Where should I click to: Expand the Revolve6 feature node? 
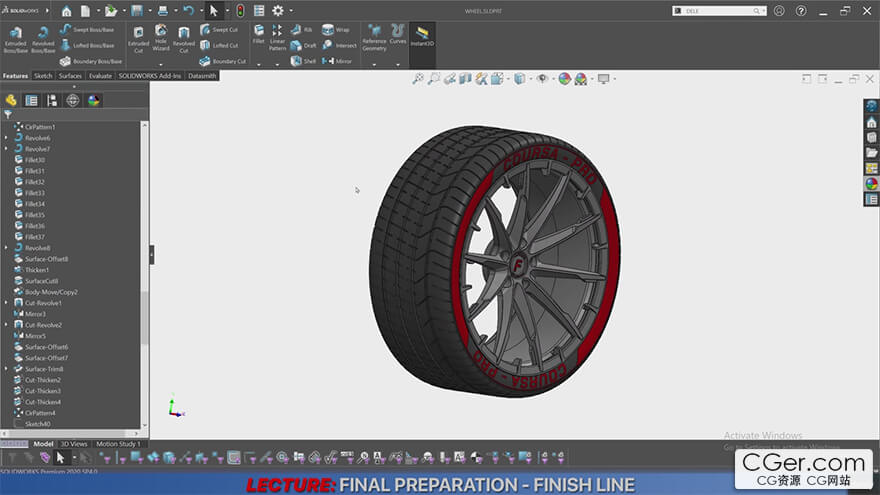pyautogui.click(x=6, y=138)
